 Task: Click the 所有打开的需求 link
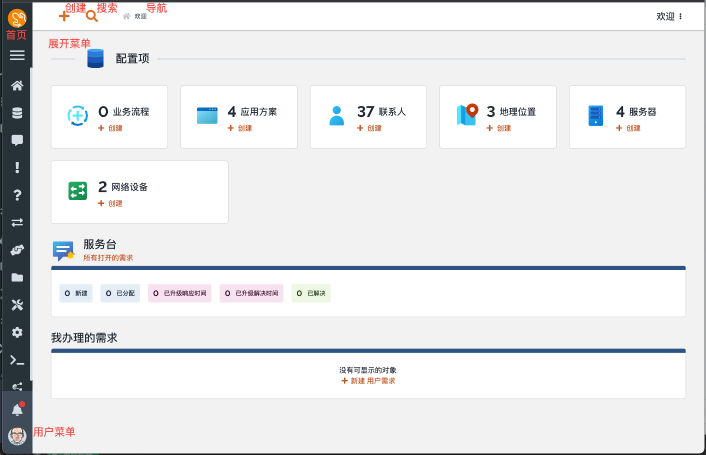108,257
